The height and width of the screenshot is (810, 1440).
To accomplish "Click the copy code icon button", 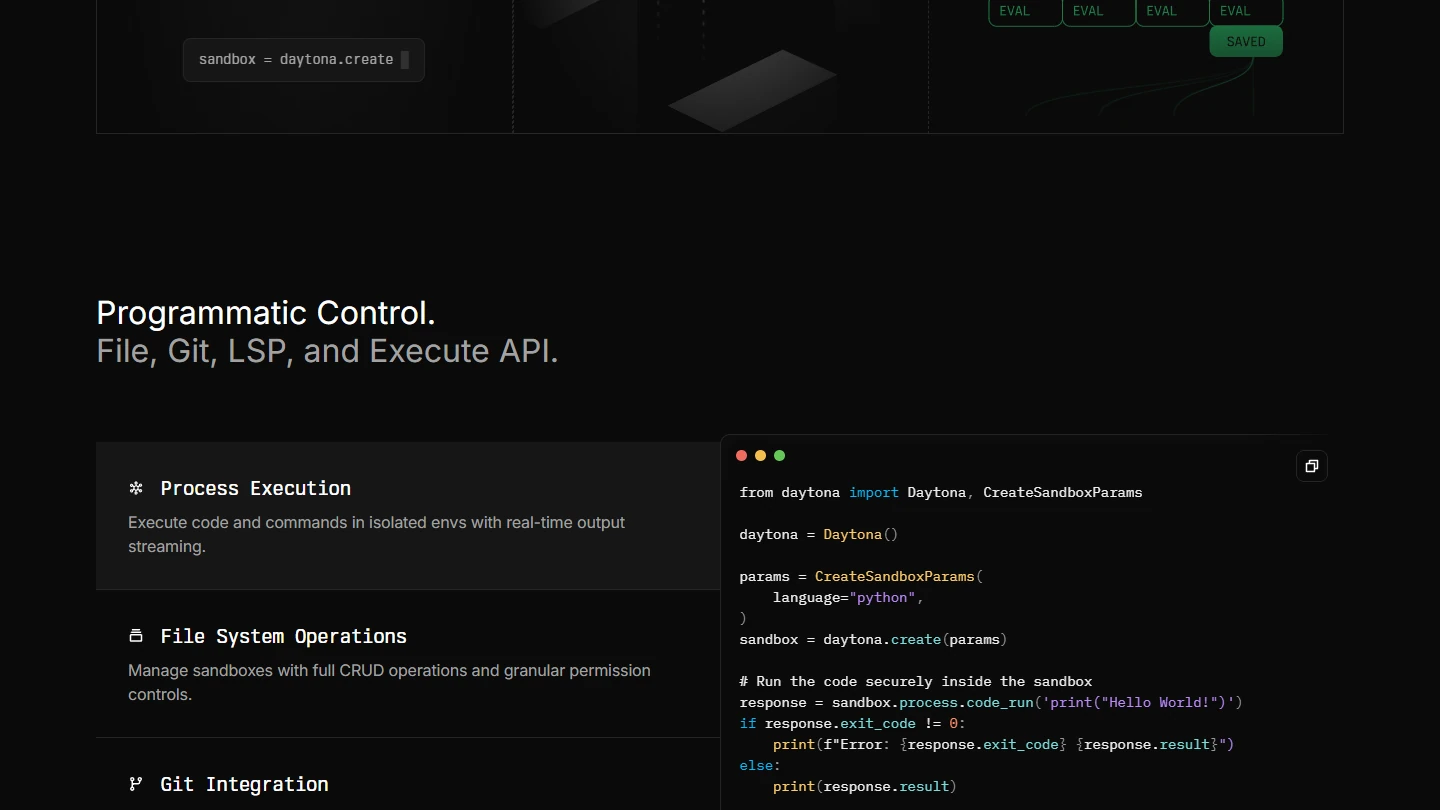I will pos(1311,466).
